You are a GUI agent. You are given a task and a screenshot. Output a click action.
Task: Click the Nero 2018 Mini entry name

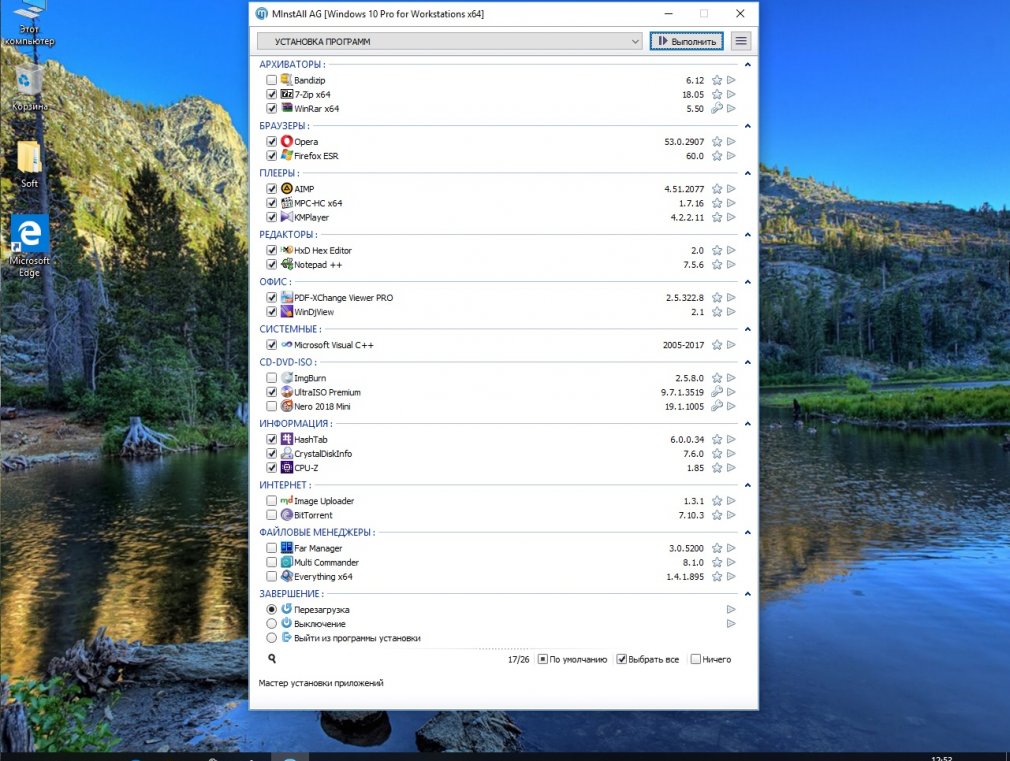click(x=322, y=407)
